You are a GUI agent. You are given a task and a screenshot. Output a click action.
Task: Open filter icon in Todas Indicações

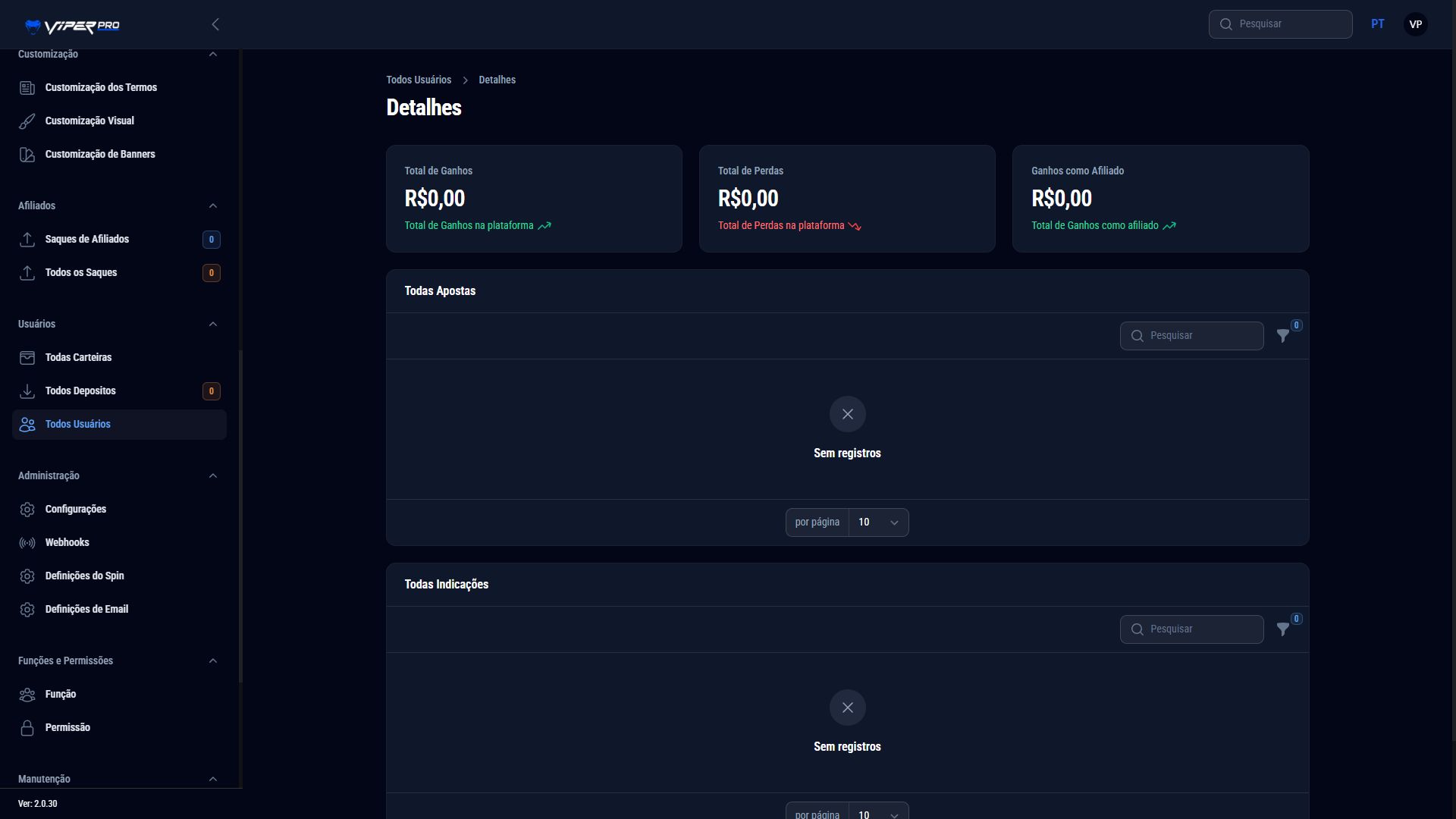[x=1283, y=629]
